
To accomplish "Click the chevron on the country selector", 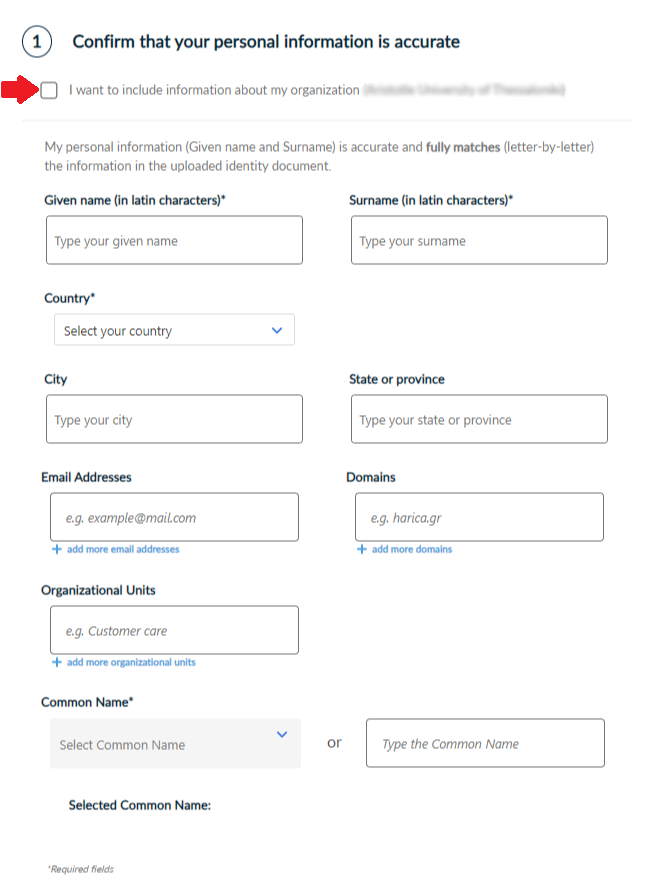I will coord(278,329).
